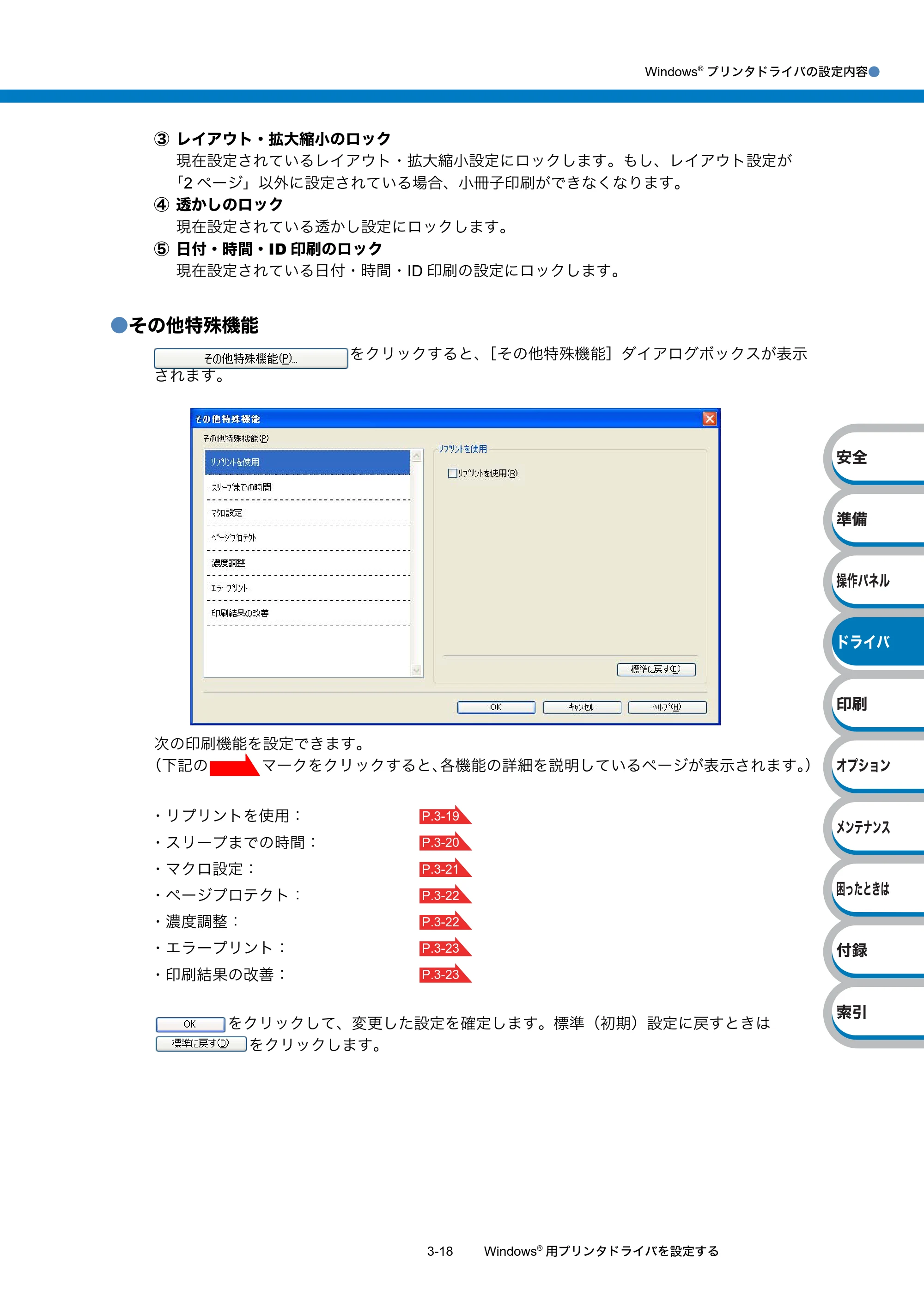Viewport: 924px width, 1308px height.
Task: Select 濃度調整 in the dialog list
Action: pyautogui.click(x=308, y=563)
